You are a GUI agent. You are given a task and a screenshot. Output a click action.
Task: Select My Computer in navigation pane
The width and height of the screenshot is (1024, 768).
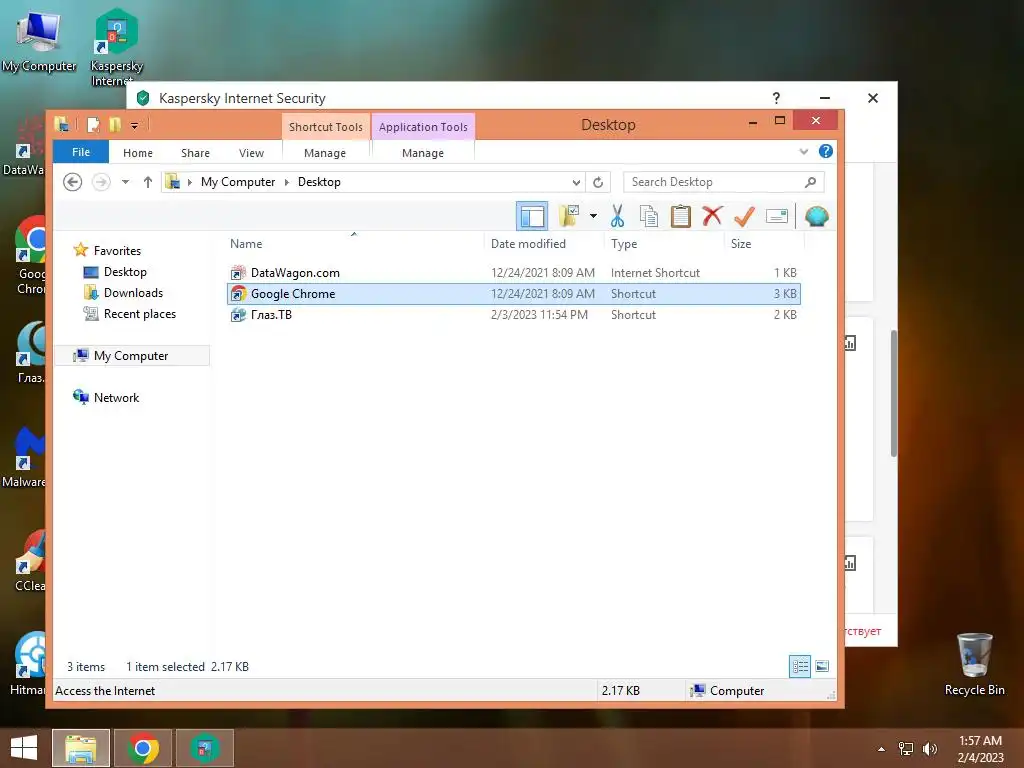[x=131, y=356]
